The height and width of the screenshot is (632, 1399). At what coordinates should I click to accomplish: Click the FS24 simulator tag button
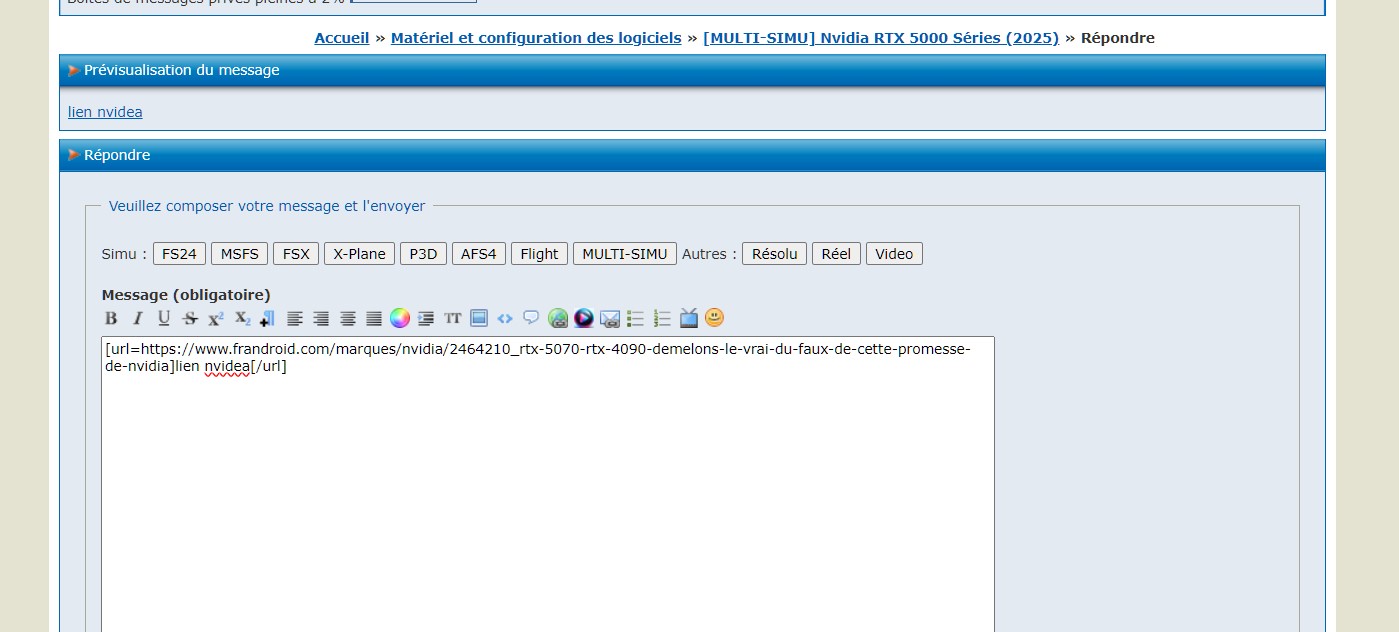pyautogui.click(x=180, y=254)
